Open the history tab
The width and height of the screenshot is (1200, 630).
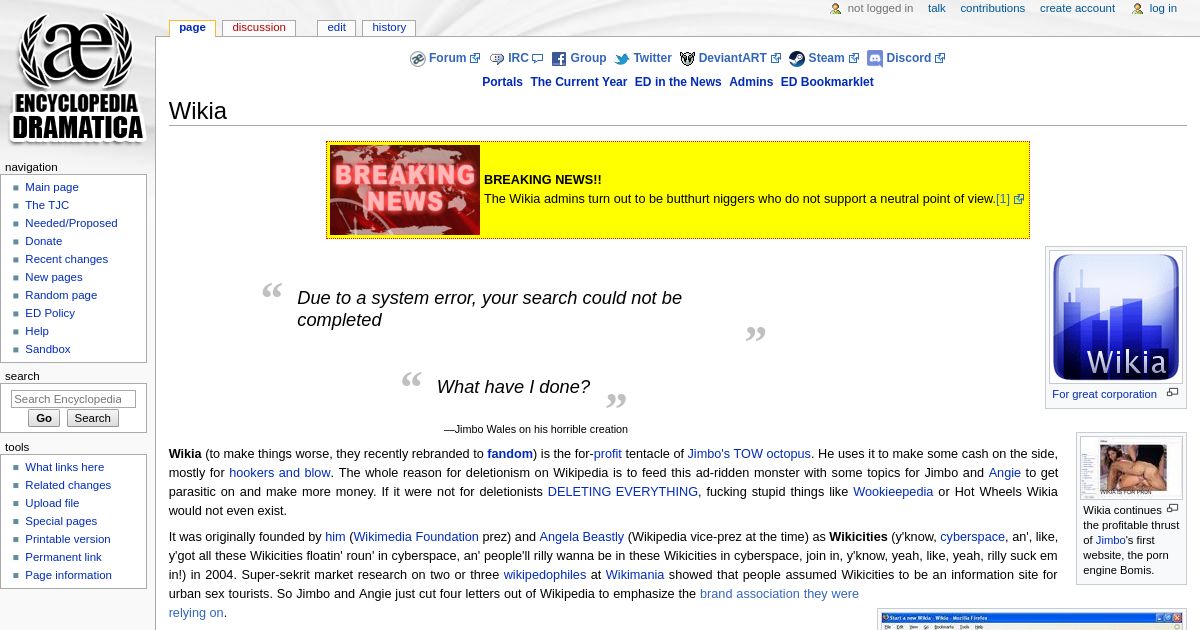click(x=389, y=27)
